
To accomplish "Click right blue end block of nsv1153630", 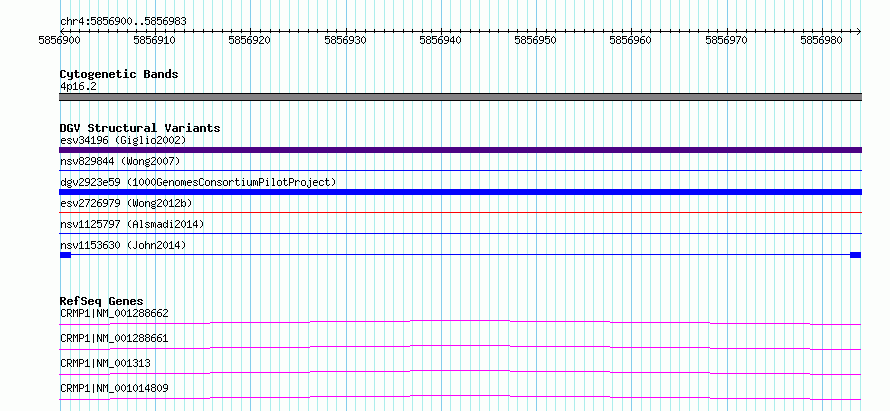I will tap(855, 255).
